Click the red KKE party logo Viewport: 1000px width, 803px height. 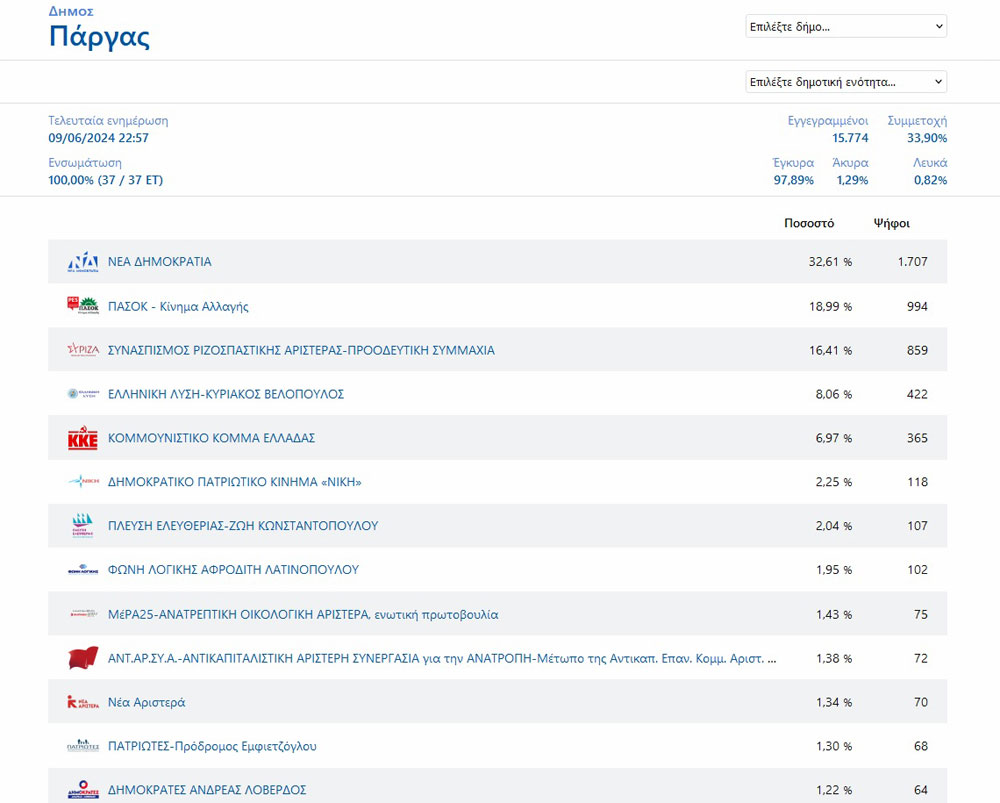tap(82, 438)
